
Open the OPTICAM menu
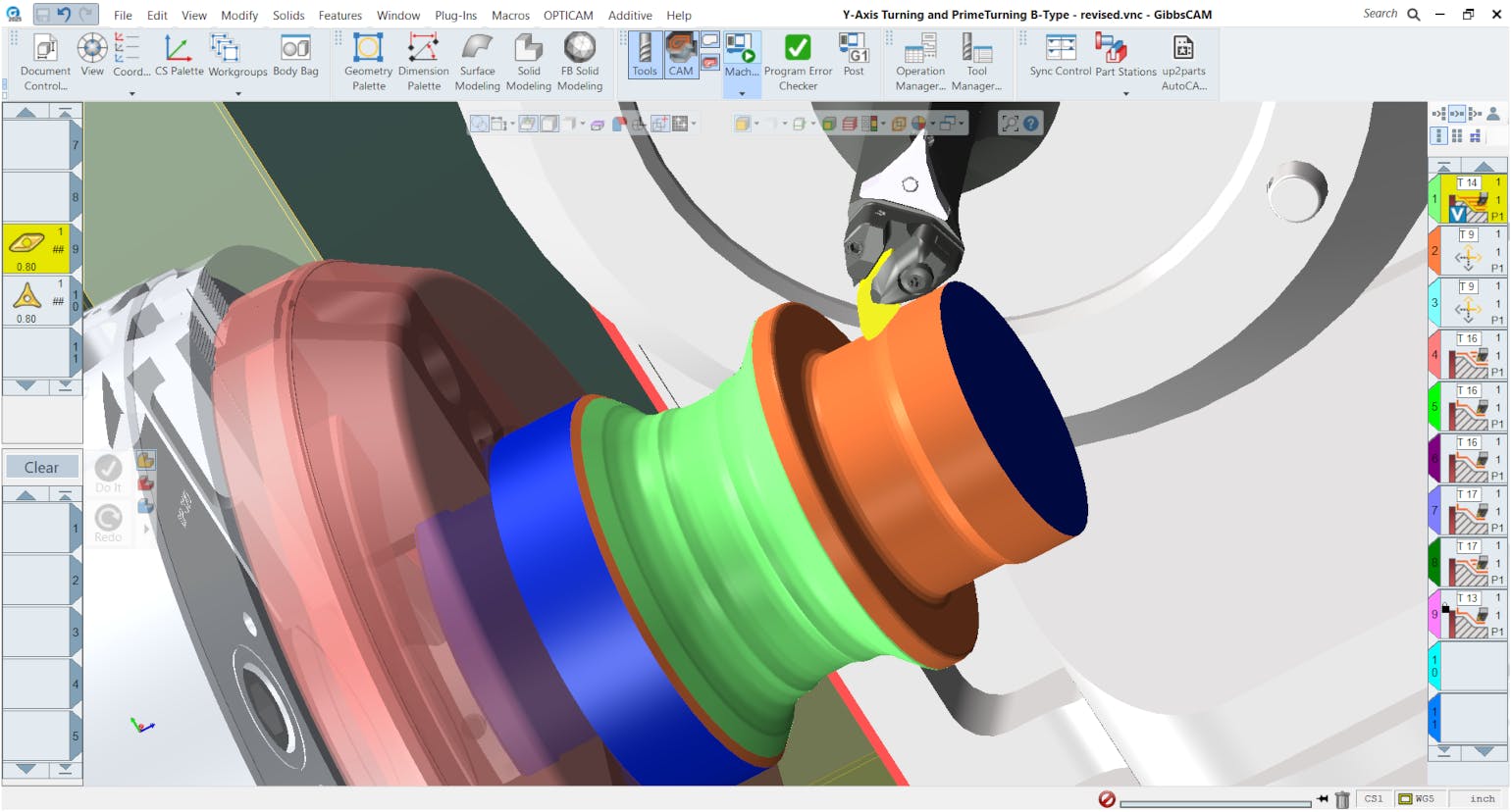[x=568, y=15]
